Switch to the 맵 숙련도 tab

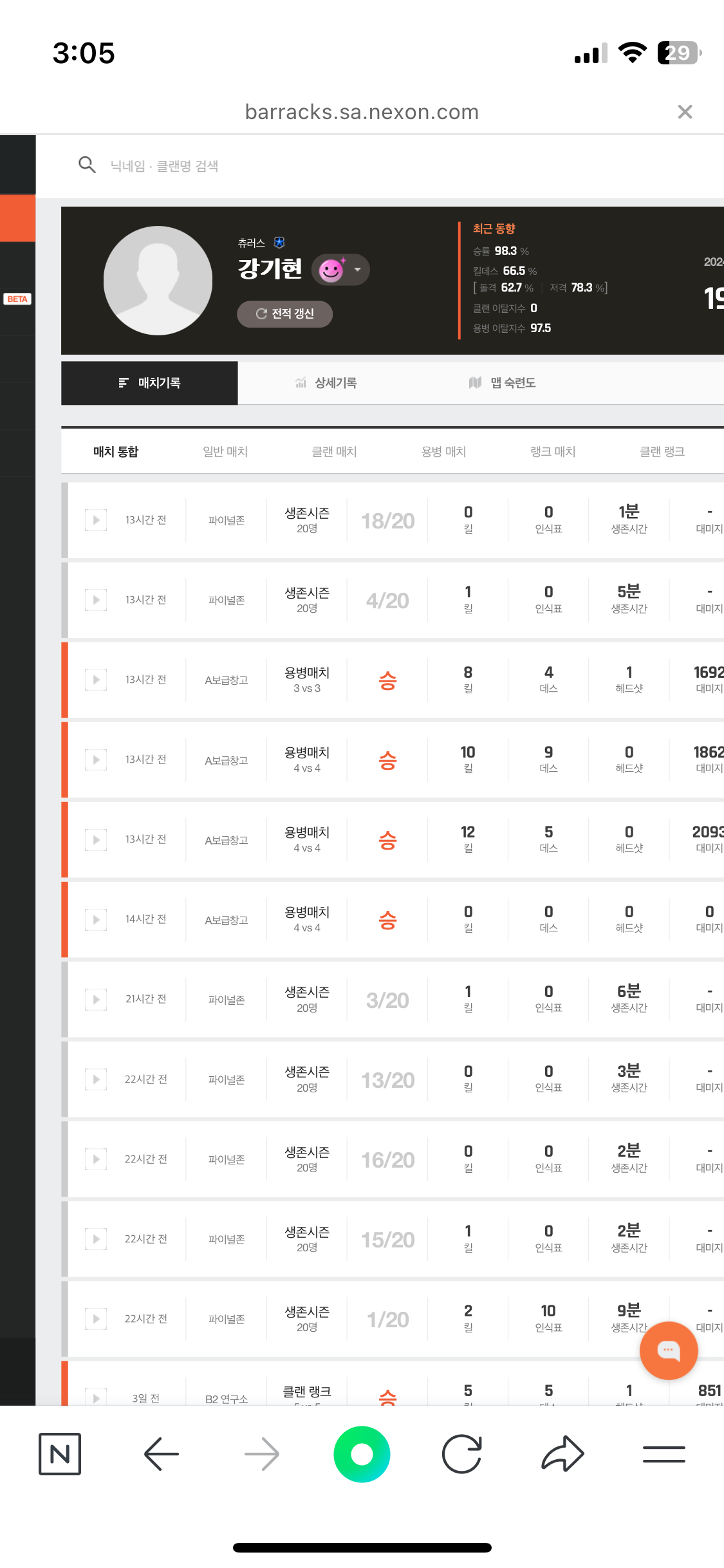click(503, 383)
